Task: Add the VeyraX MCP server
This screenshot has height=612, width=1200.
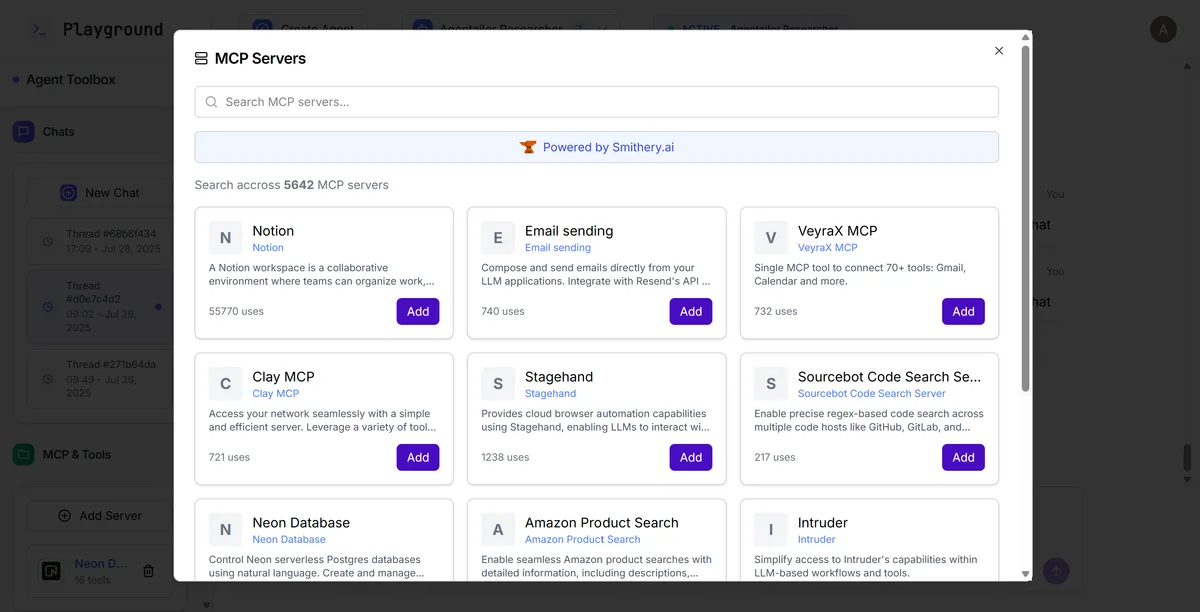Action: coord(963,311)
